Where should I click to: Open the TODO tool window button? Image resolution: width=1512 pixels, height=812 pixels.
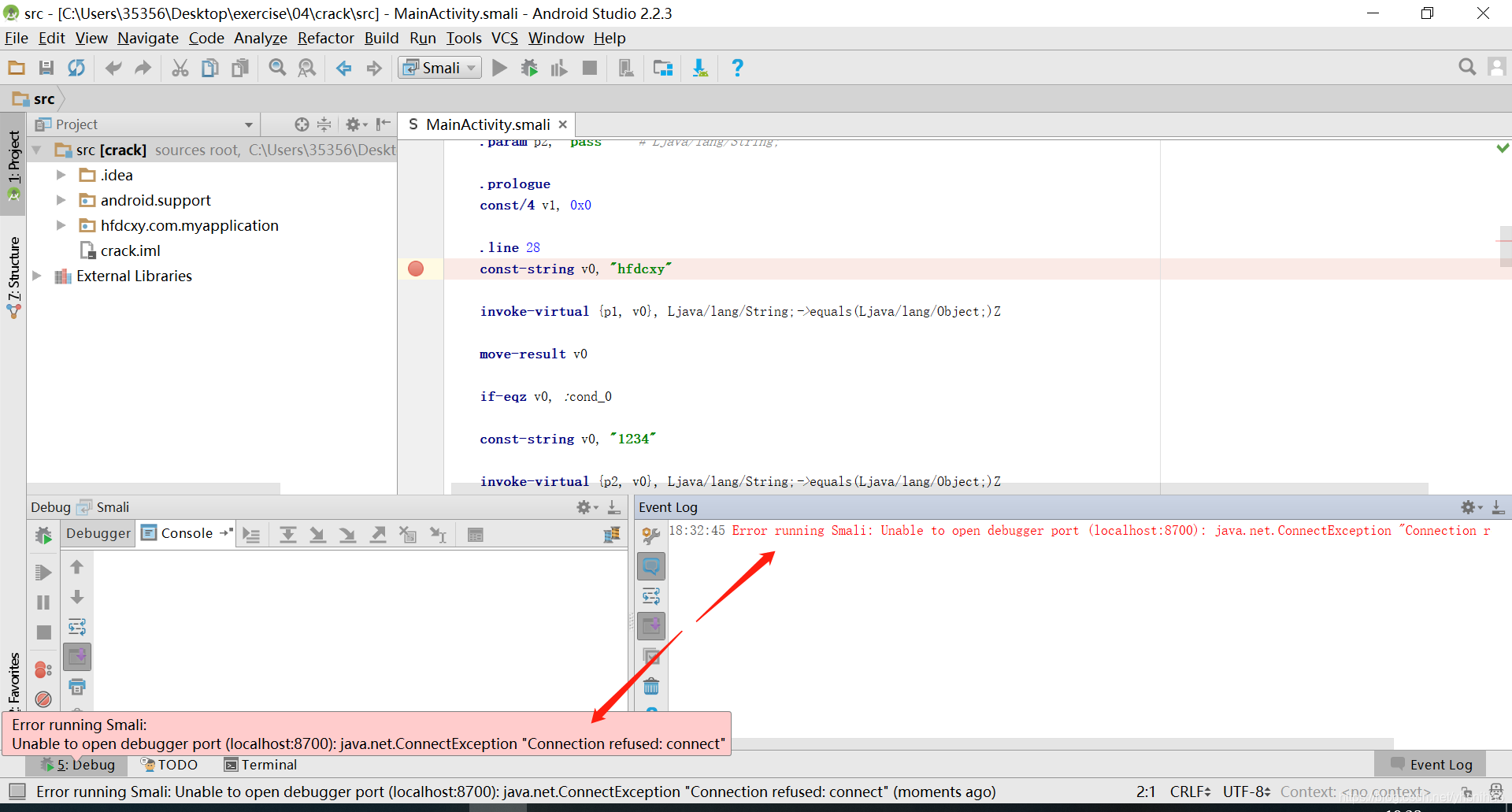click(169, 765)
